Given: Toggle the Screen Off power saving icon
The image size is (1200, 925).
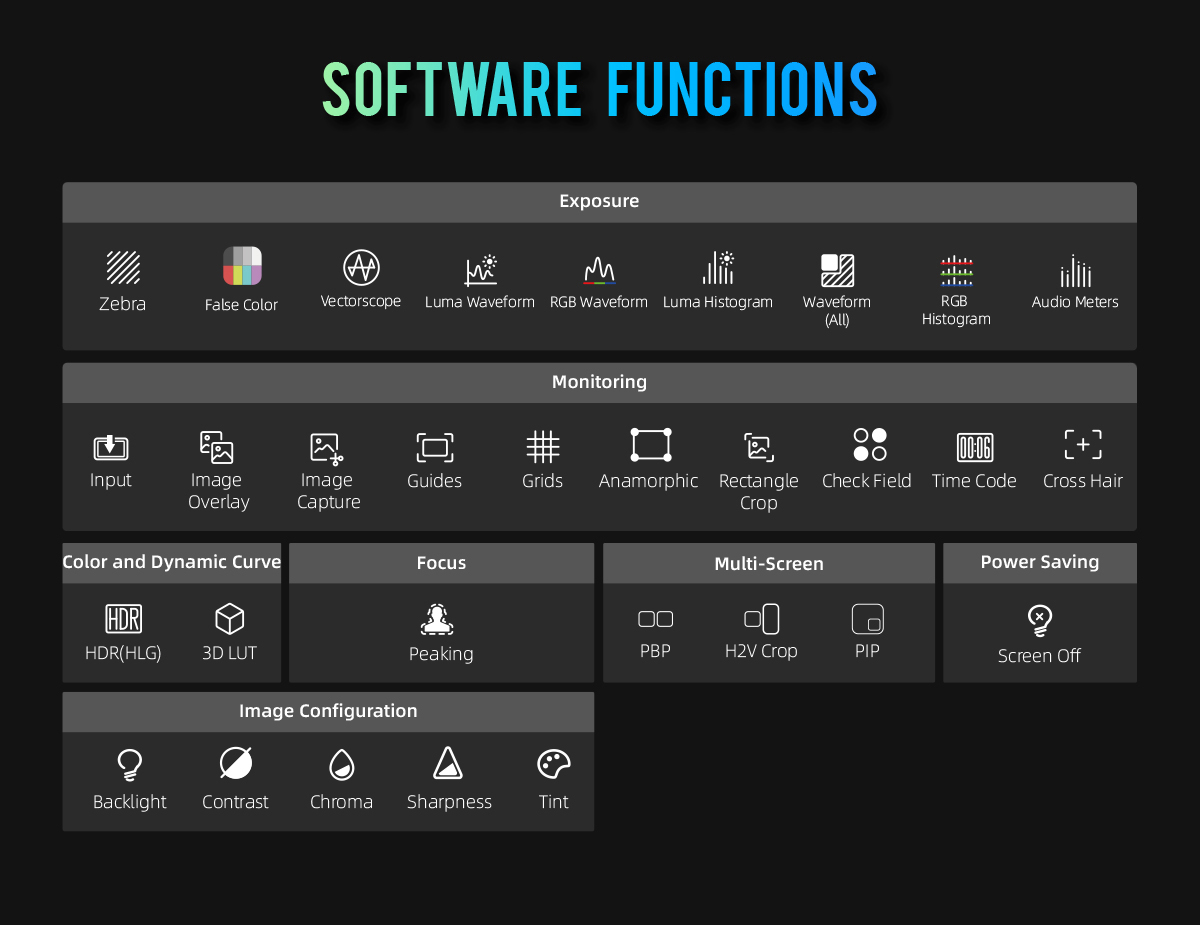Looking at the screenshot, I should click(x=1040, y=621).
